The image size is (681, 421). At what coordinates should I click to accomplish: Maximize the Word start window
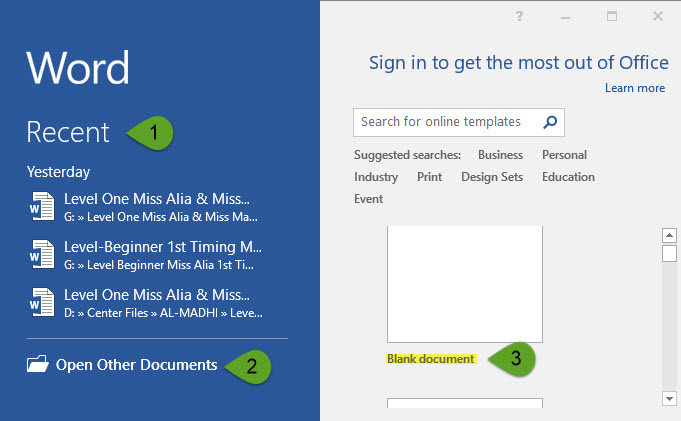pyautogui.click(x=612, y=17)
